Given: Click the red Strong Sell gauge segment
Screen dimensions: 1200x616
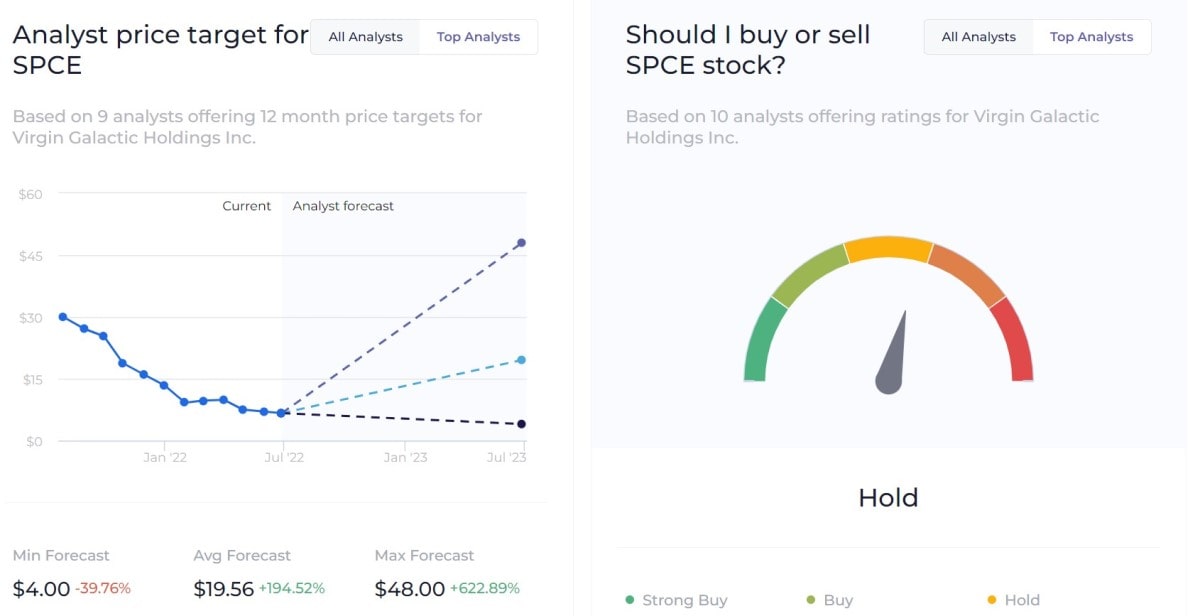Looking at the screenshot, I should [1014, 340].
